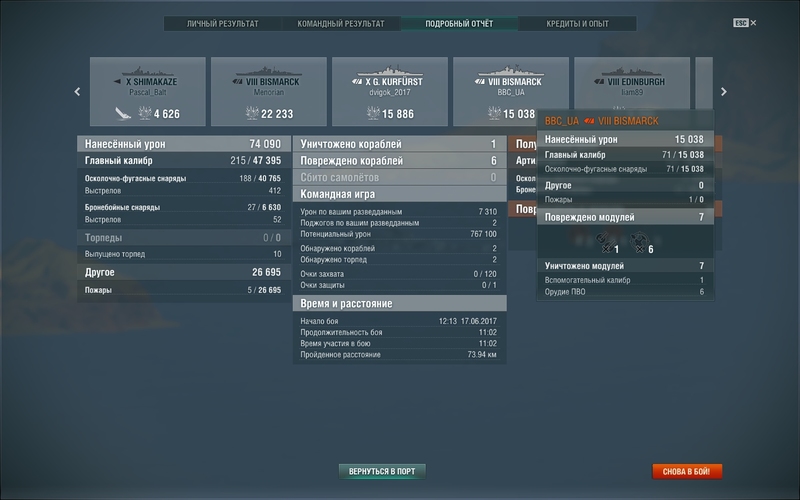This screenshot has width=800, height=500.
Task: Click damage icon next to 15 886
Action: coord(373,113)
